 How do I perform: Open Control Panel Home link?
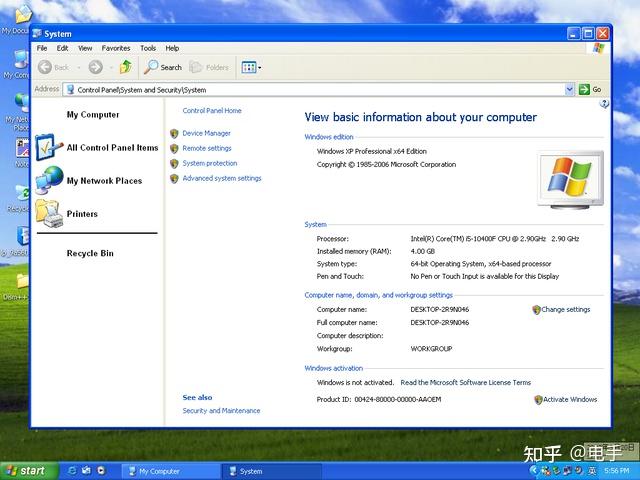pyautogui.click(x=212, y=111)
